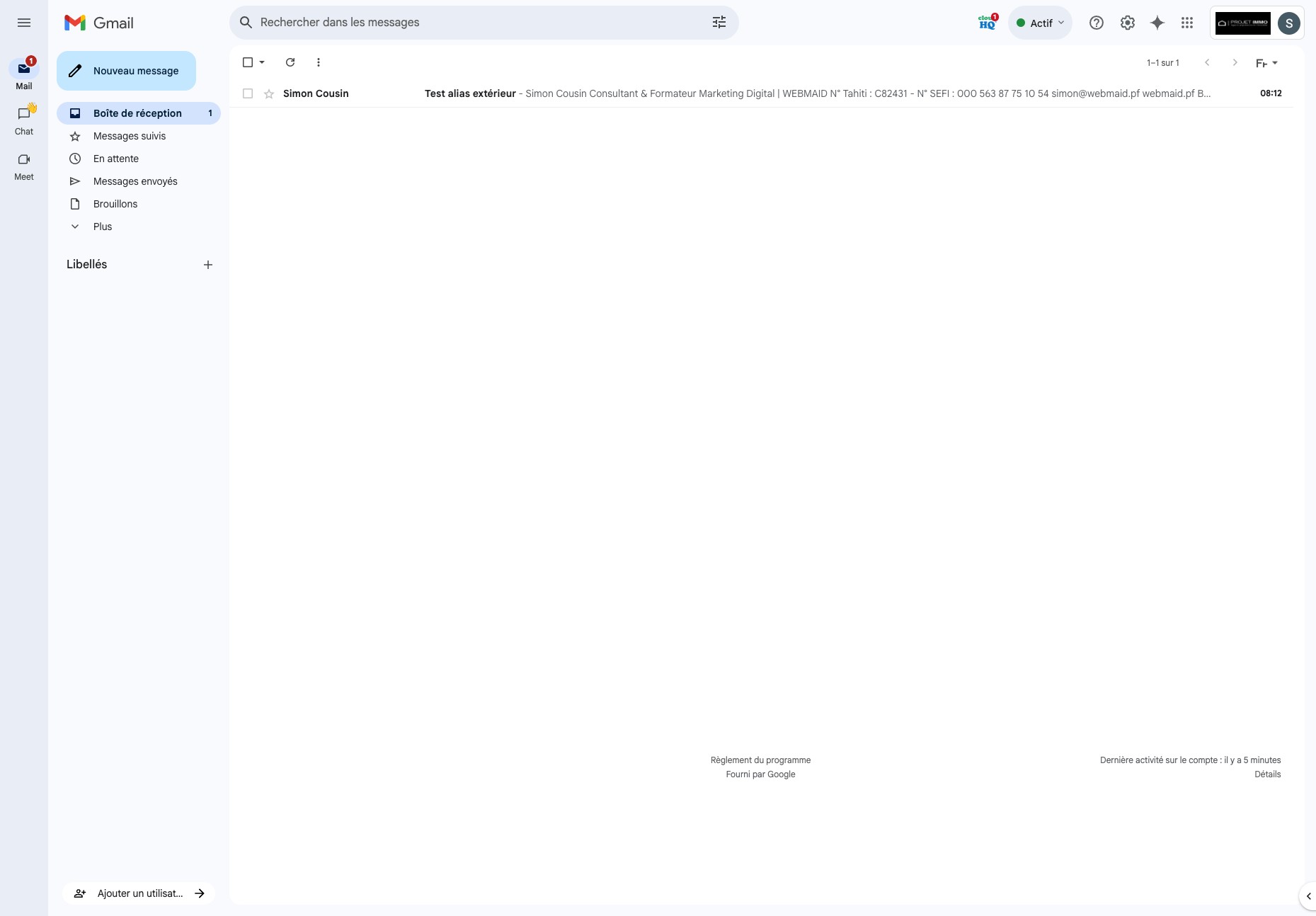Open the Meet section
Viewport: 1316px width, 916px height.
[x=23, y=166]
